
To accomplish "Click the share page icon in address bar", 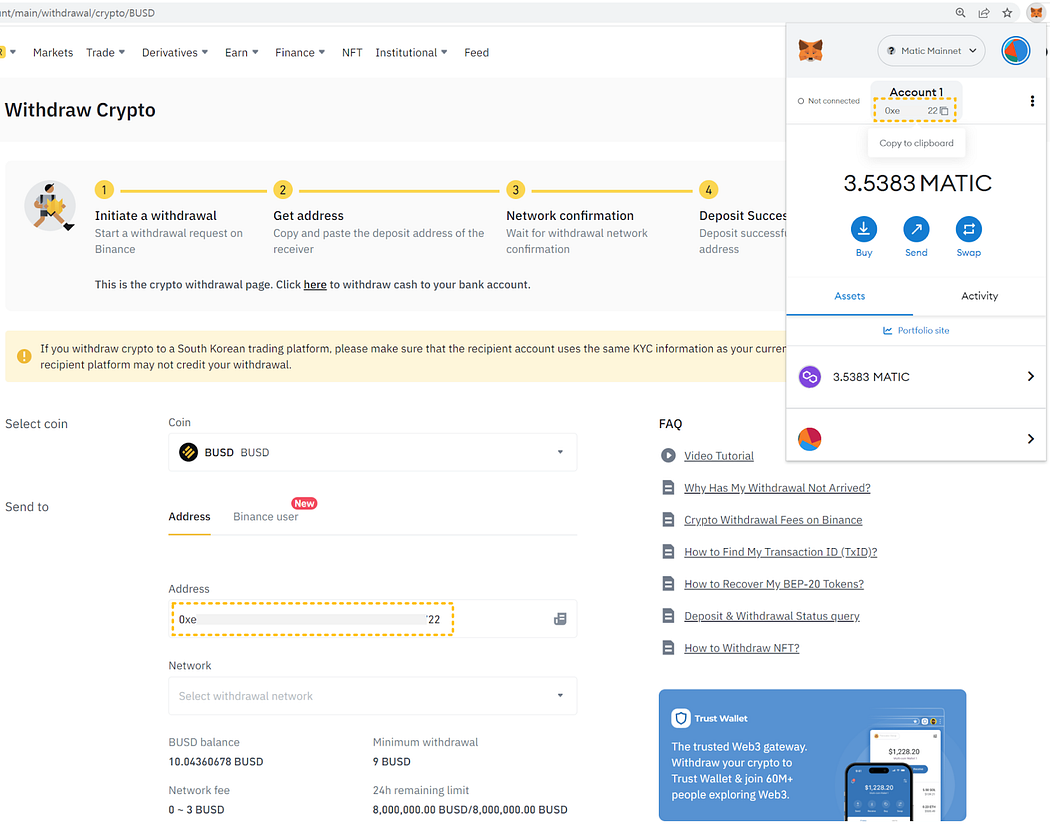I will tap(984, 13).
